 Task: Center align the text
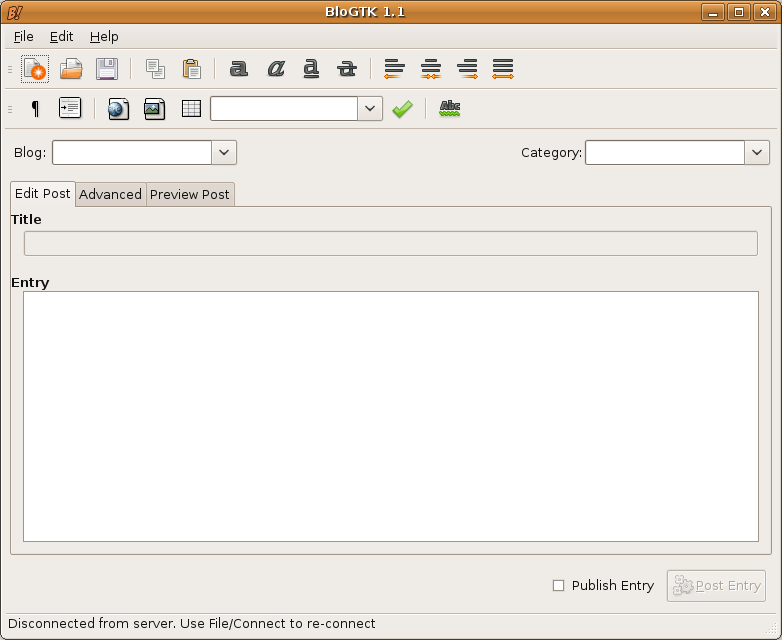[x=431, y=68]
